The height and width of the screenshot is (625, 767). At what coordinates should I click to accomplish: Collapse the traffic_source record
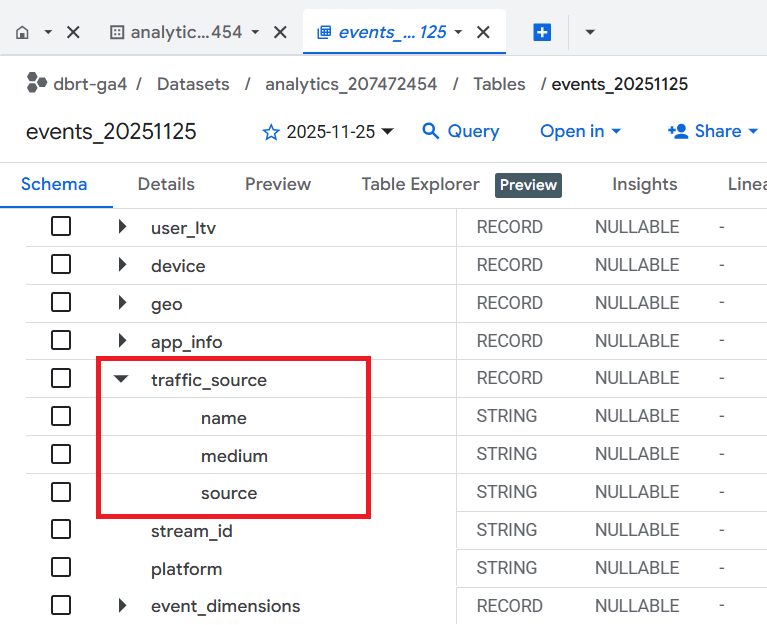122,379
